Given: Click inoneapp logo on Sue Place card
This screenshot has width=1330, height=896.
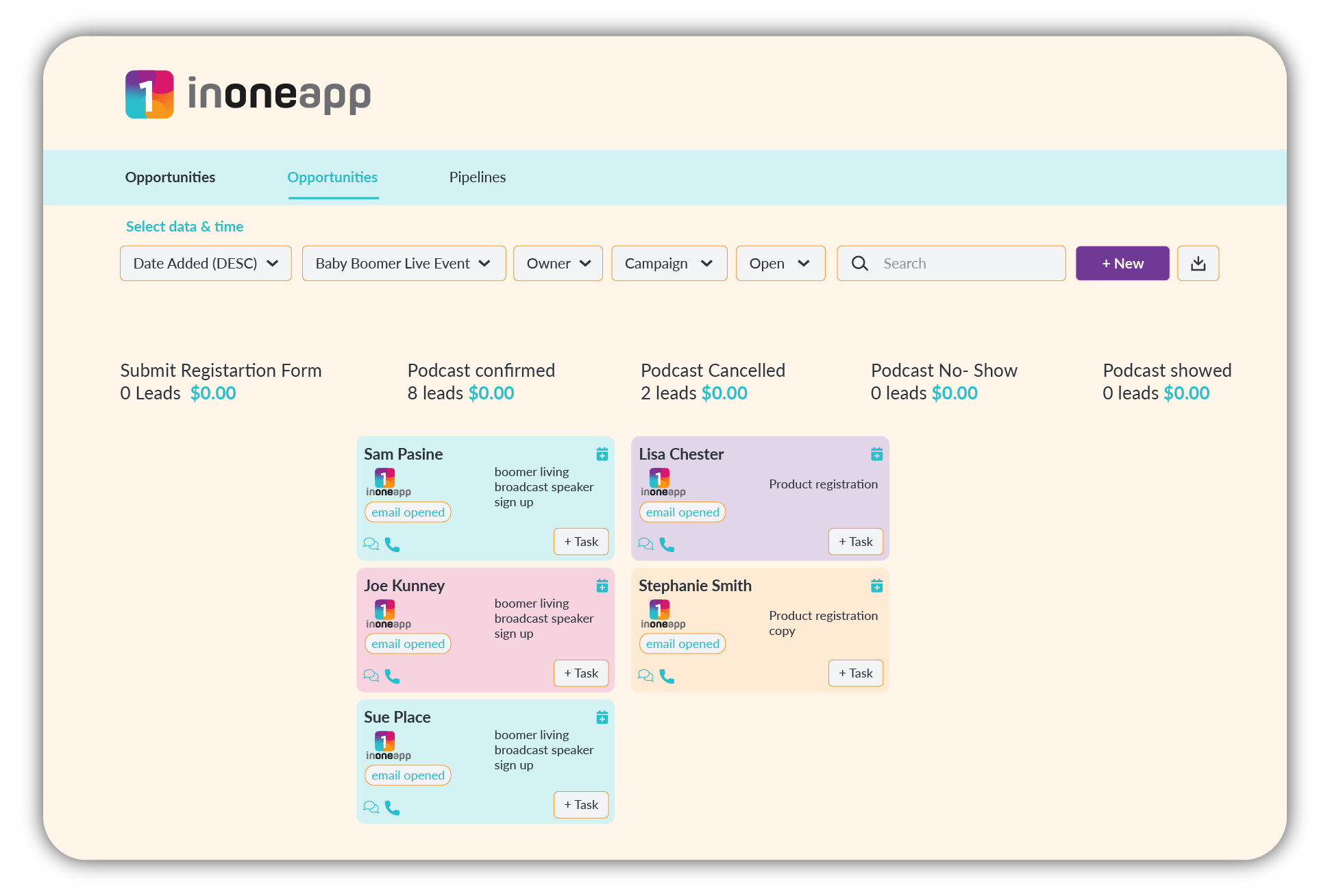Looking at the screenshot, I should 388,745.
